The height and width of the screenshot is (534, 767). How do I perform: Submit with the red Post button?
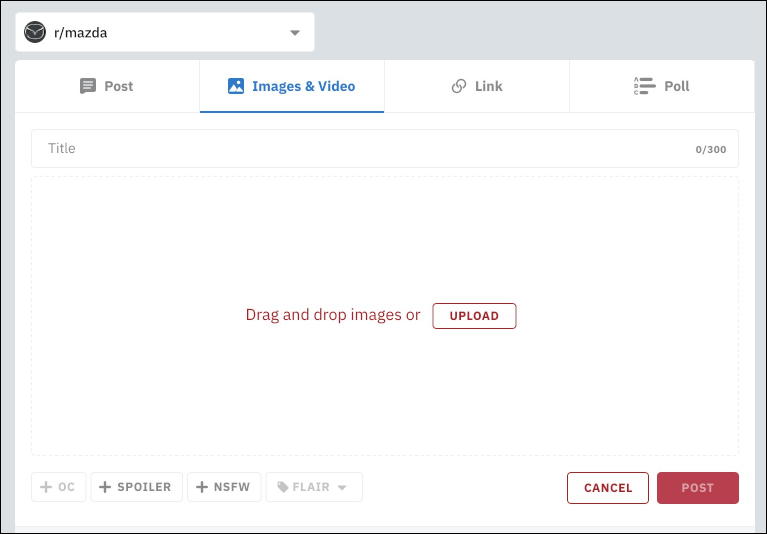[x=697, y=488]
